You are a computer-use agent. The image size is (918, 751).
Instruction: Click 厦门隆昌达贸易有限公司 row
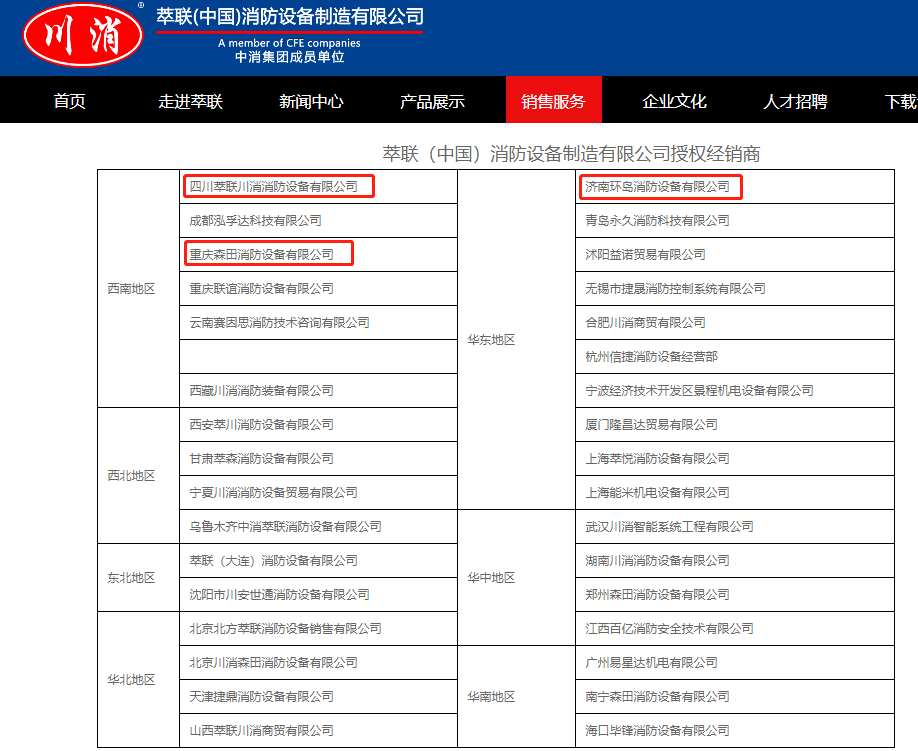click(652, 424)
